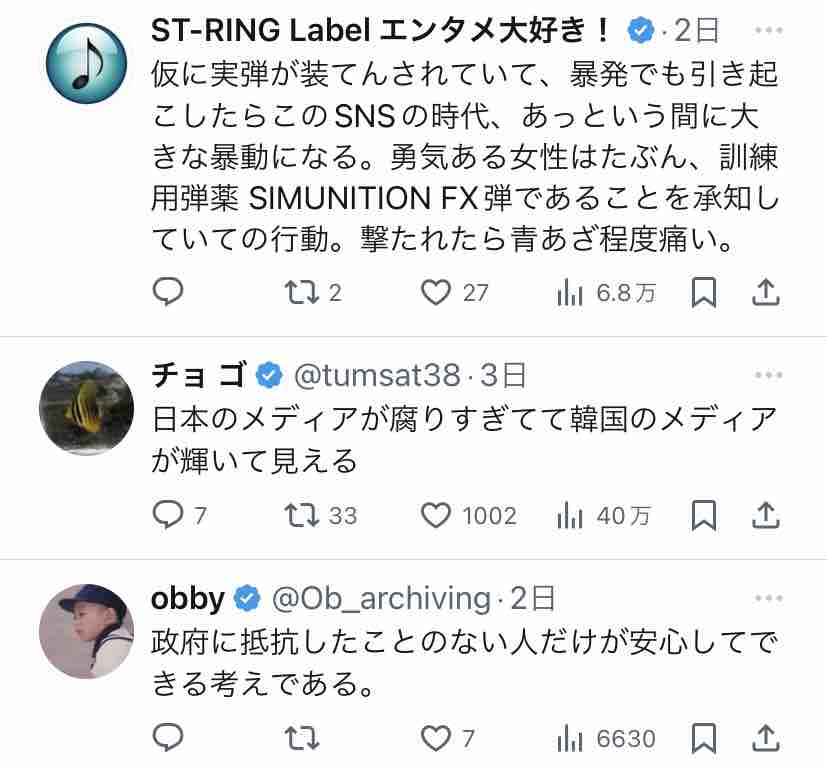Open more options for ST-RING Label post
The height and width of the screenshot is (767, 827).
[768, 30]
